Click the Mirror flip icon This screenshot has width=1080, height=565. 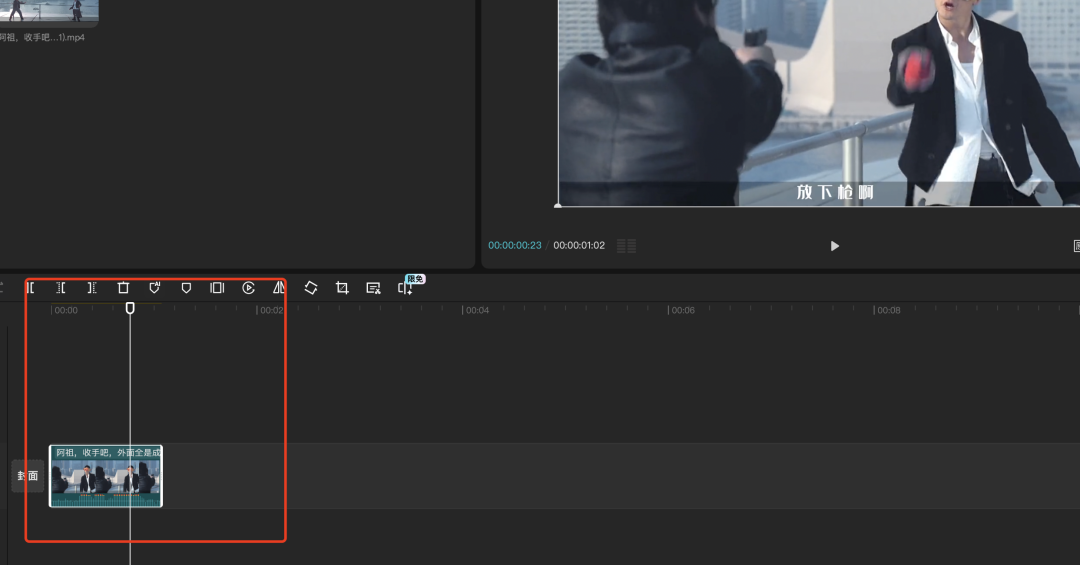point(279,288)
